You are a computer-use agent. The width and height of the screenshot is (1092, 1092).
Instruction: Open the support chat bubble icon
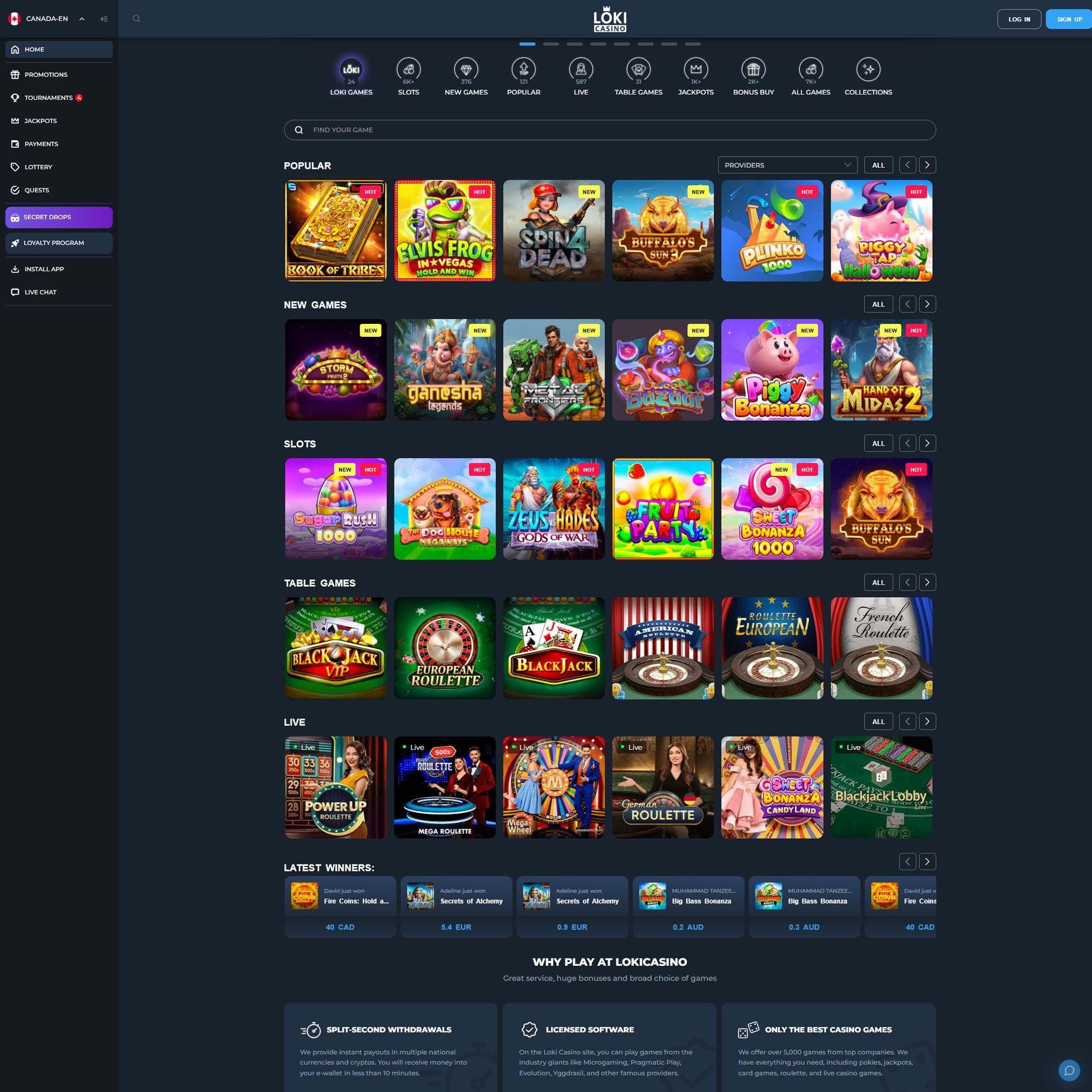(1069, 1070)
